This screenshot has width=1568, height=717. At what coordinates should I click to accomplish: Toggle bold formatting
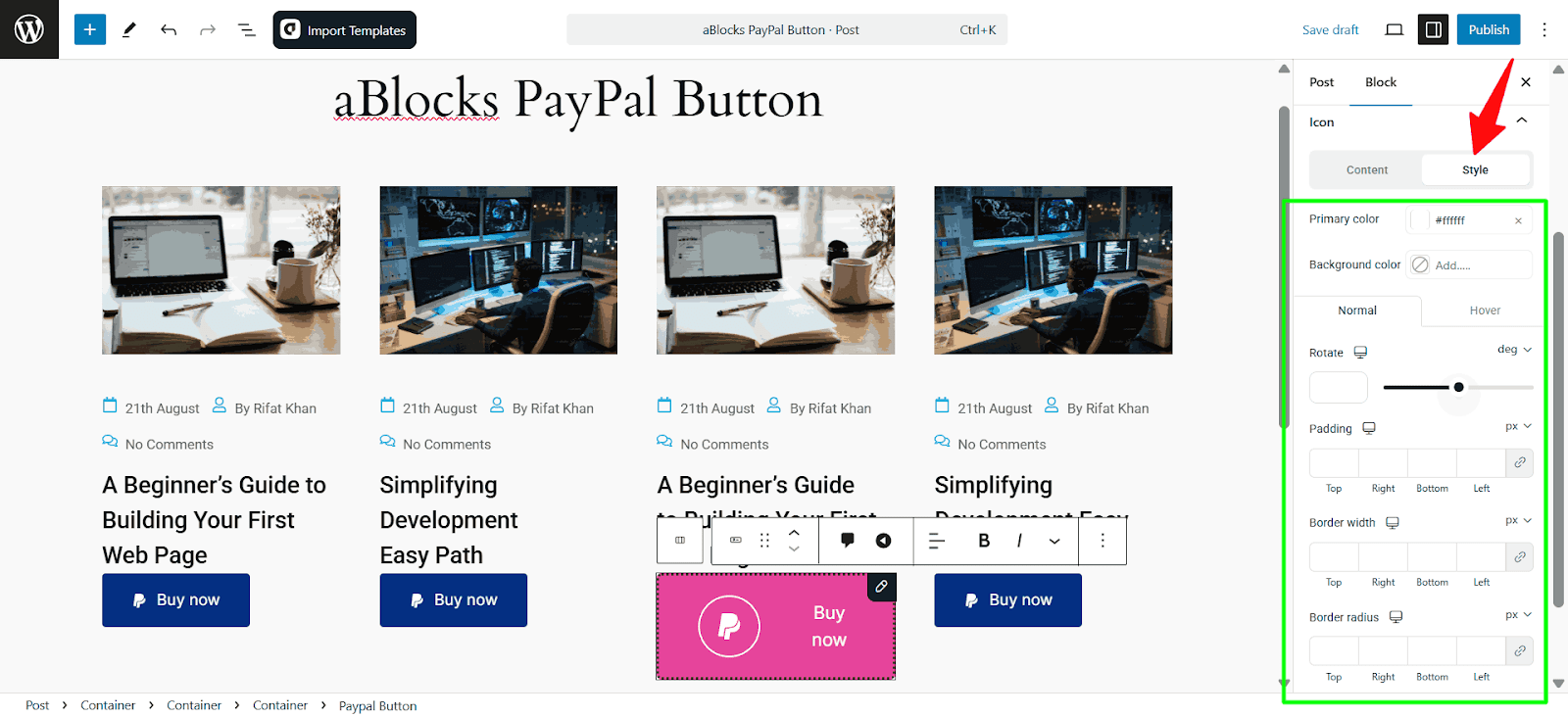pos(984,540)
